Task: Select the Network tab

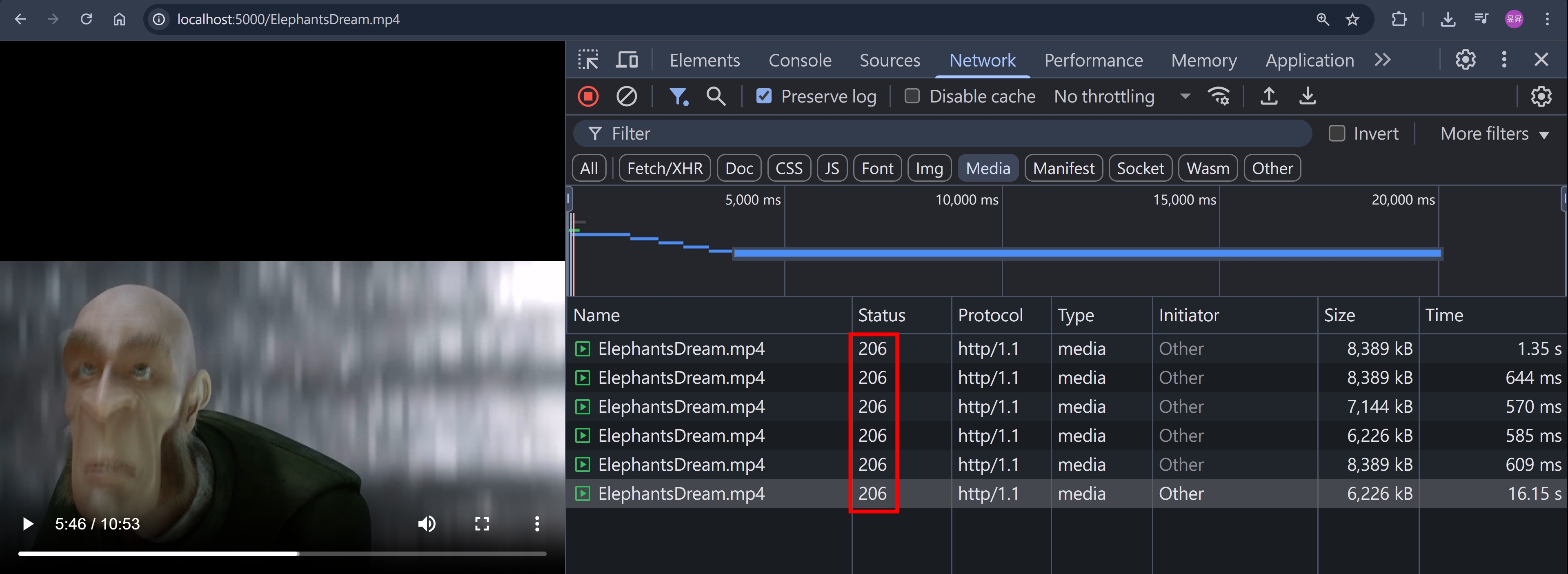Action: (x=983, y=60)
